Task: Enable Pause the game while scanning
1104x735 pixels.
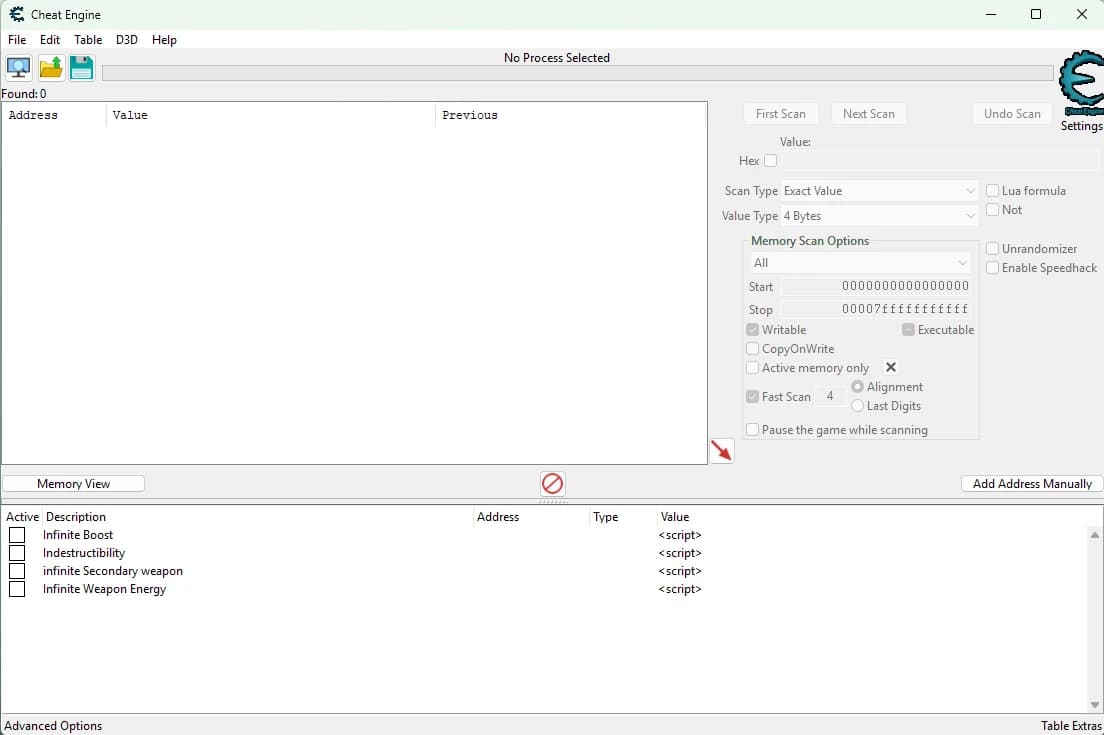Action: tap(753, 429)
